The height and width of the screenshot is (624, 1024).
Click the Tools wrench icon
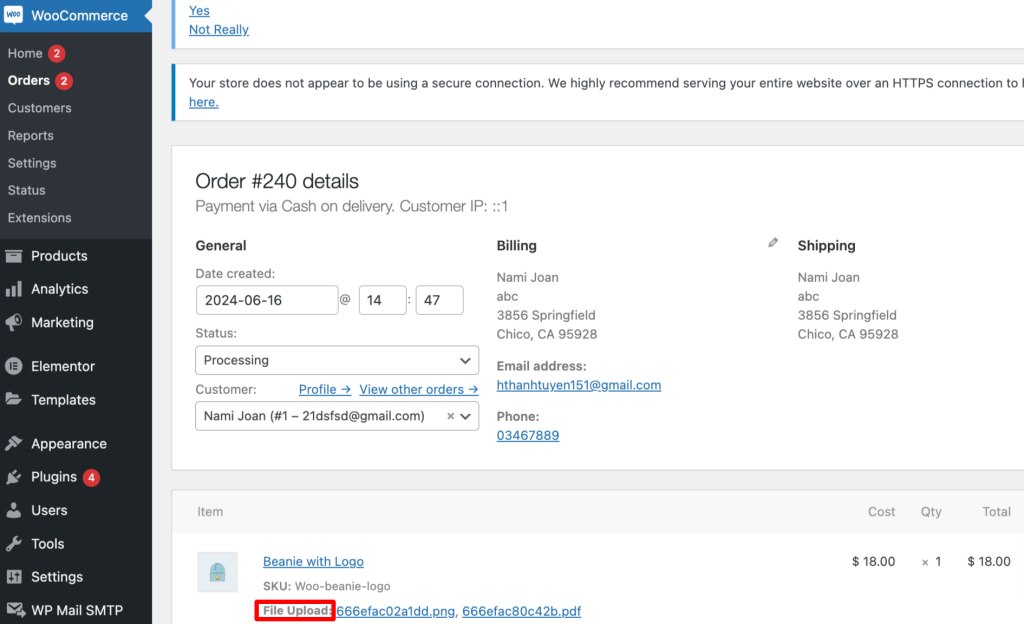[x=14, y=544]
